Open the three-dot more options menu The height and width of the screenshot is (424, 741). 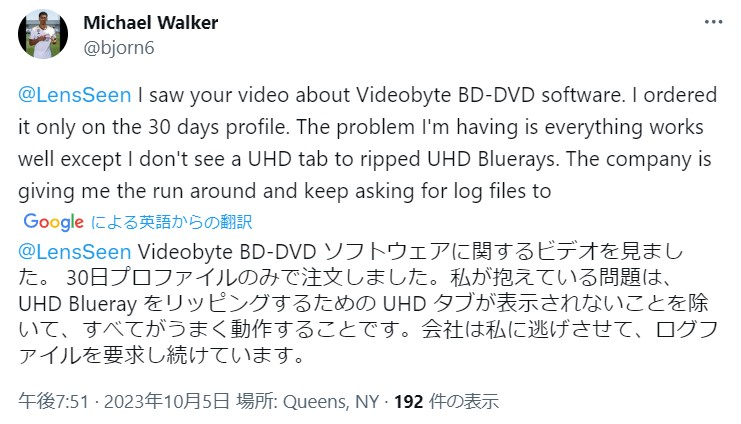pyautogui.click(x=713, y=22)
